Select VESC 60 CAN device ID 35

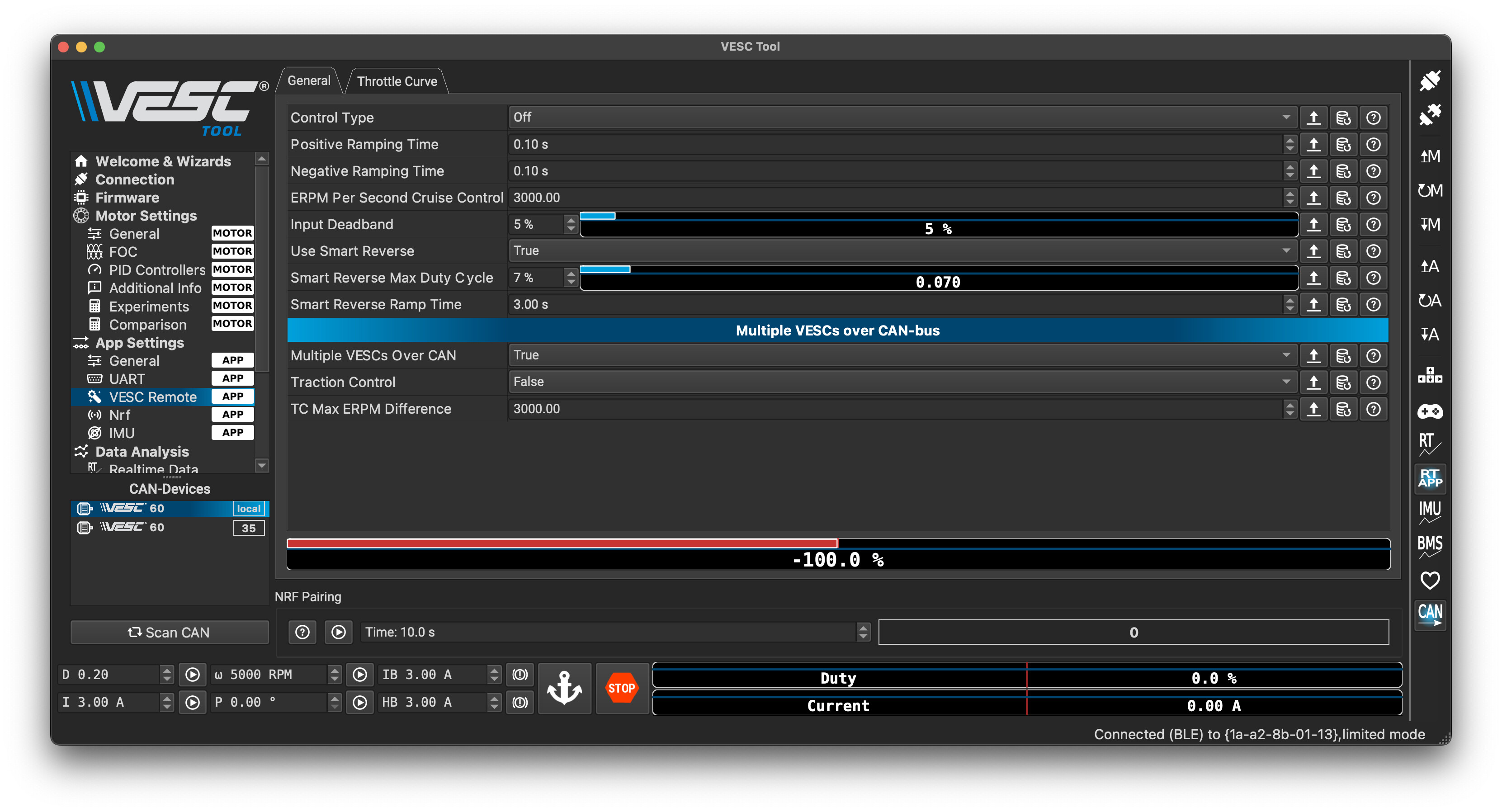[x=169, y=528]
